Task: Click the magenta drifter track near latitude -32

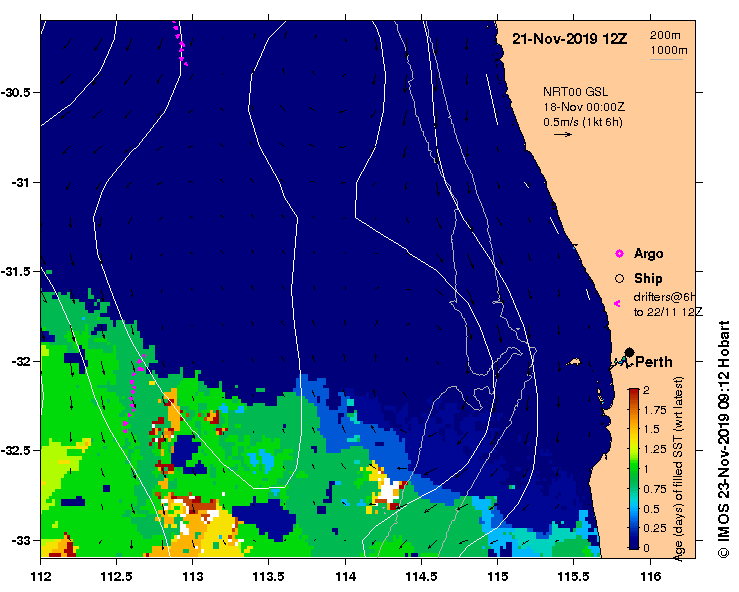Action: (133, 393)
